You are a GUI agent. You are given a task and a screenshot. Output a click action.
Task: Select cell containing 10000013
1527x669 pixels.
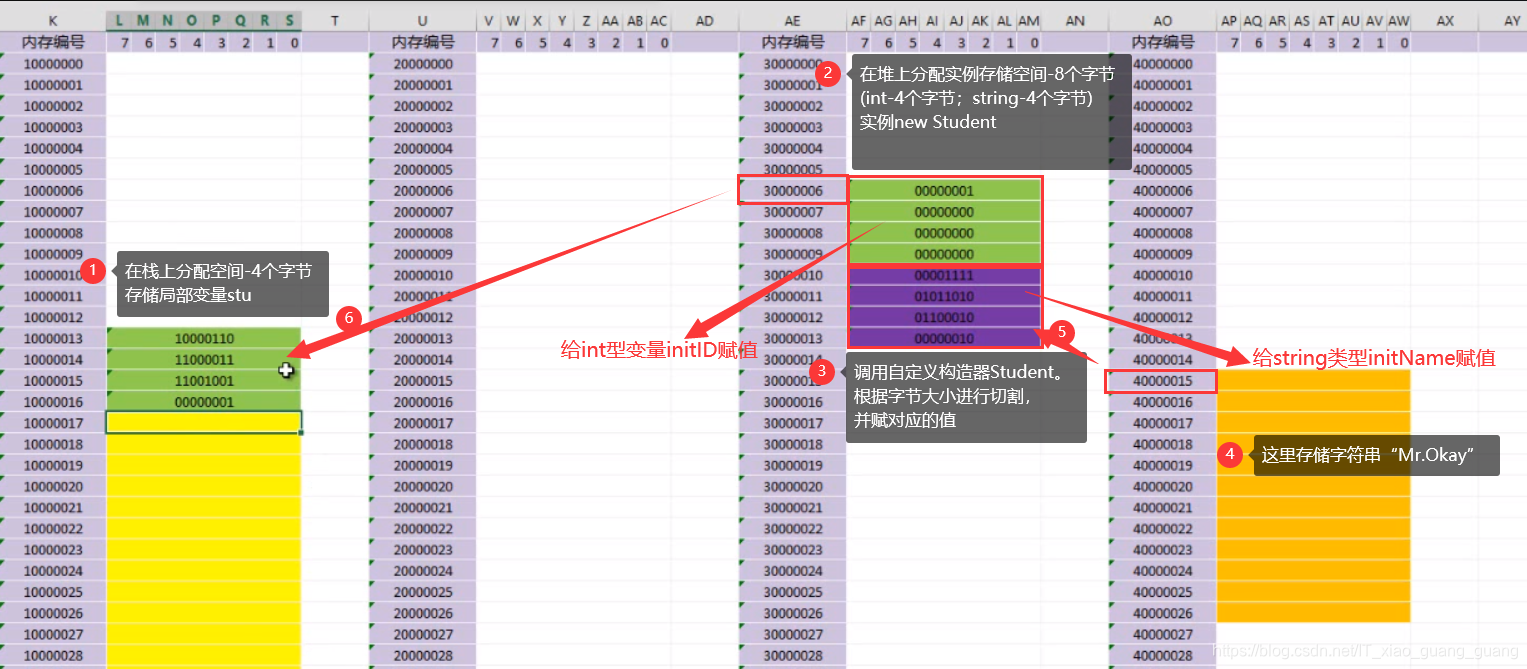click(x=53, y=338)
